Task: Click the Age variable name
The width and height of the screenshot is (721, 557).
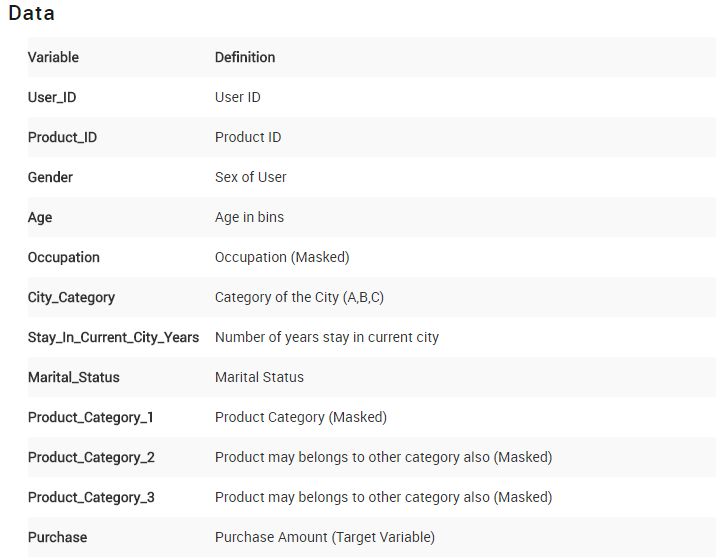Action: pos(40,217)
